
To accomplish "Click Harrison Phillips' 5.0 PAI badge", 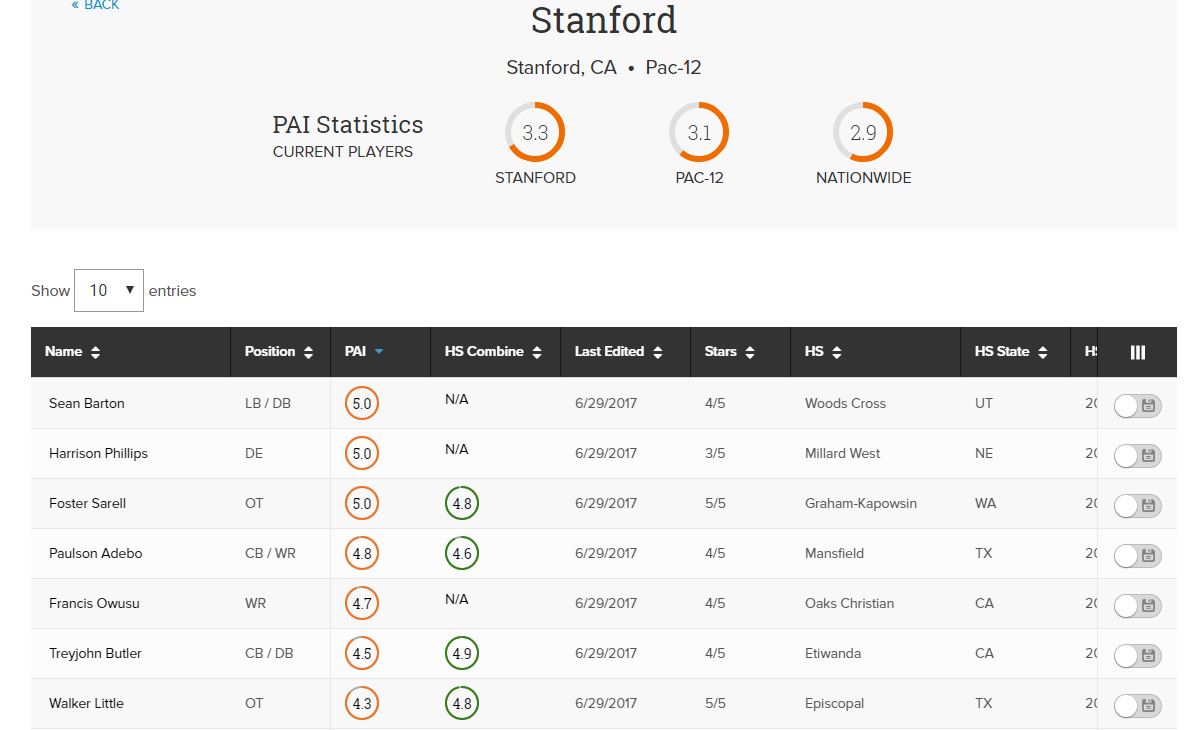I will tap(362, 454).
